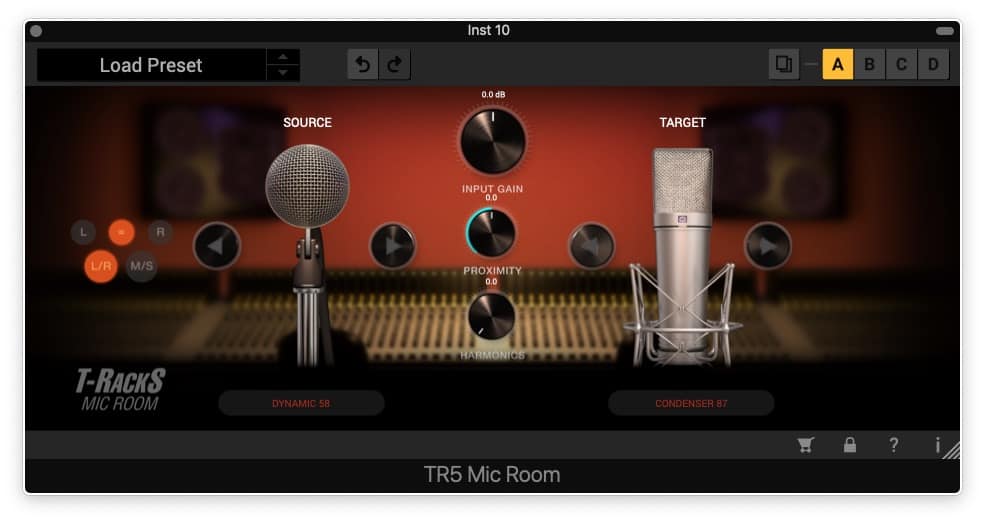Click the lock icon

[849, 445]
